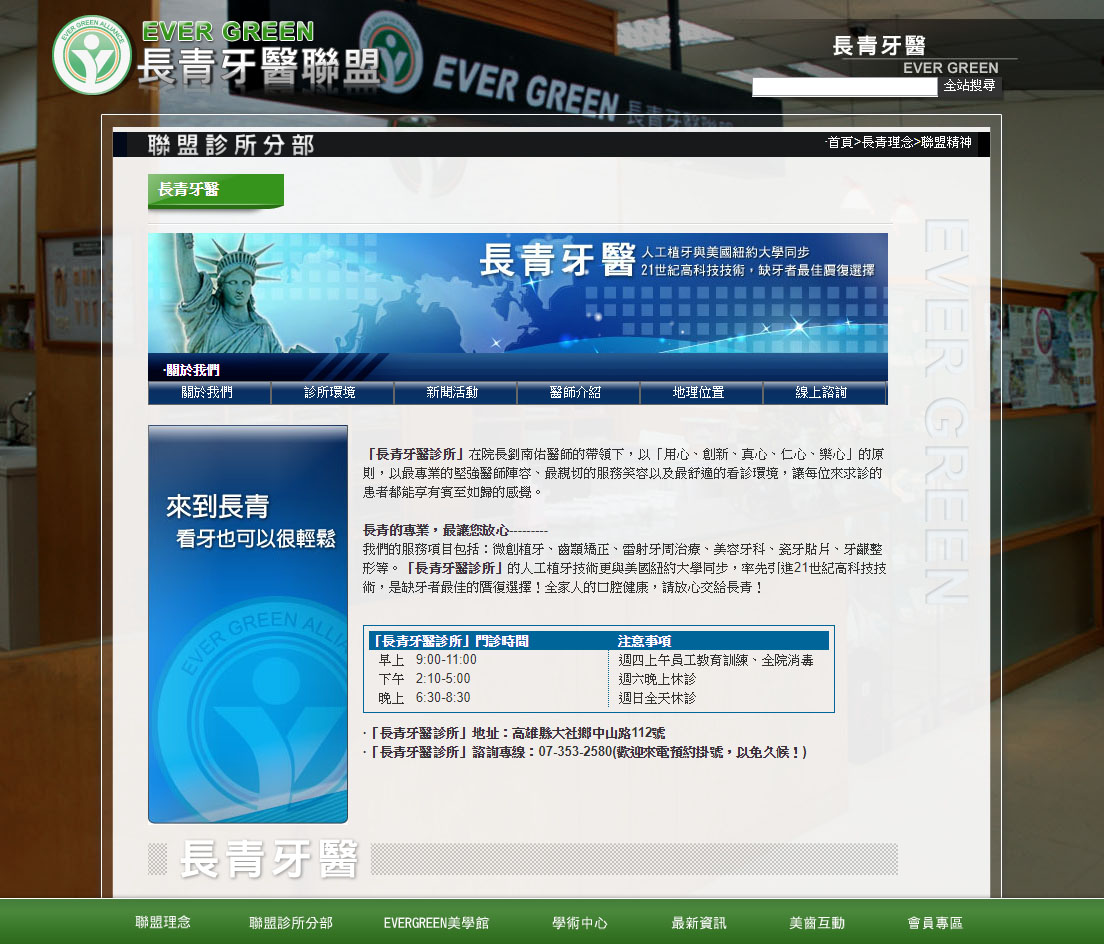The height and width of the screenshot is (944, 1104).
Task: Click the Statue of Liberty banner image
Action: click(x=517, y=293)
